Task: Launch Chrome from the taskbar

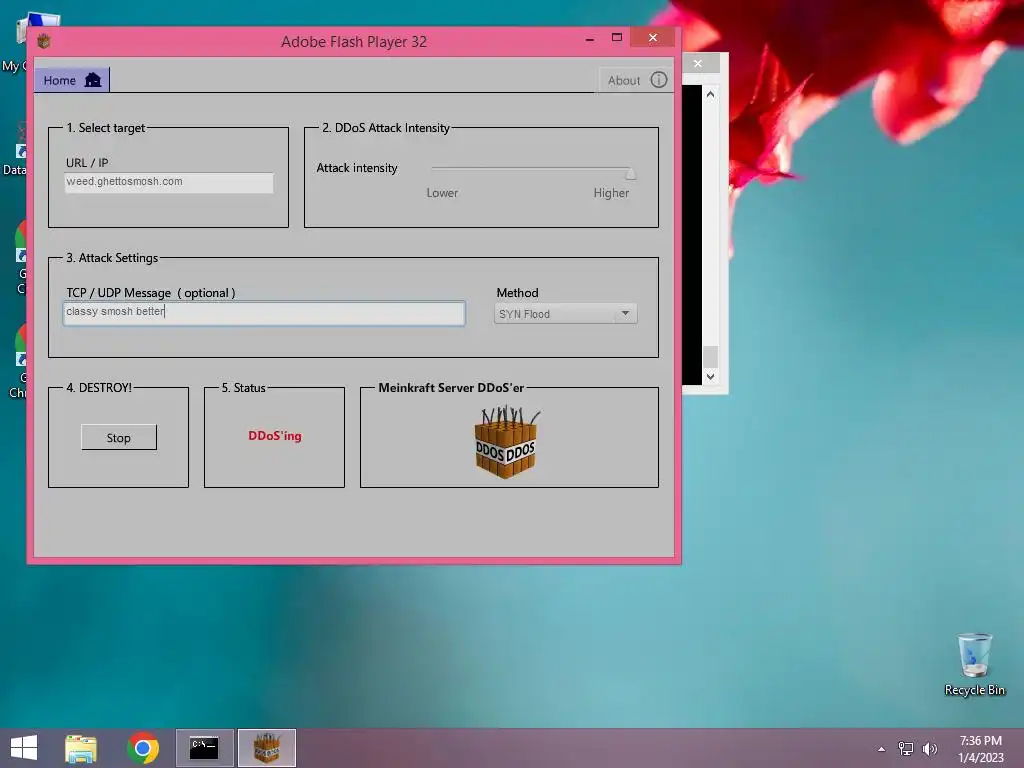Action: point(143,748)
